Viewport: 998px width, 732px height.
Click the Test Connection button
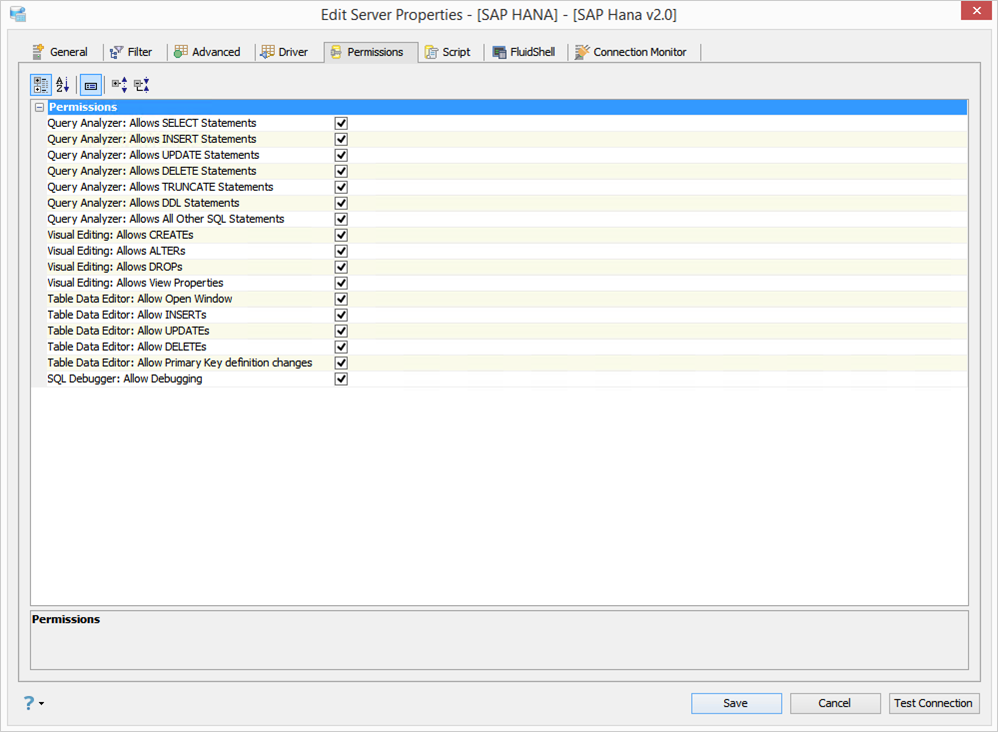[x=934, y=703]
